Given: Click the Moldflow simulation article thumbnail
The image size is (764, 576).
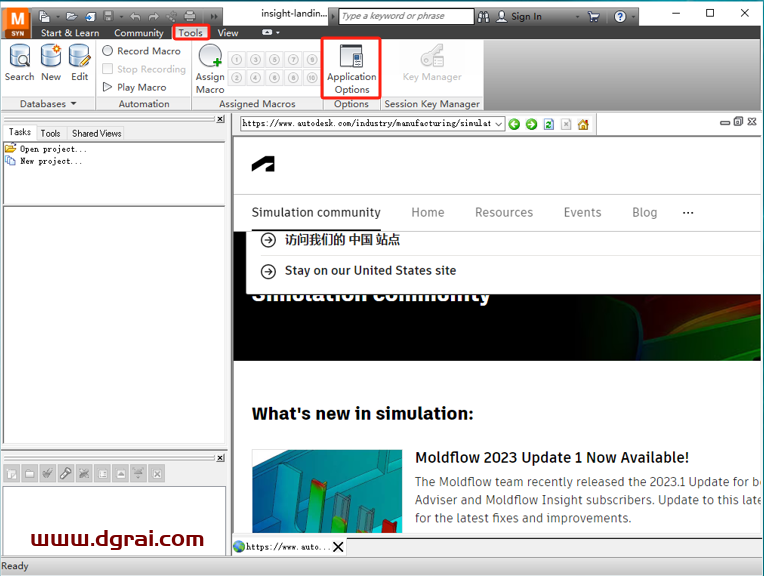Looking at the screenshot, I should point(327,491).
